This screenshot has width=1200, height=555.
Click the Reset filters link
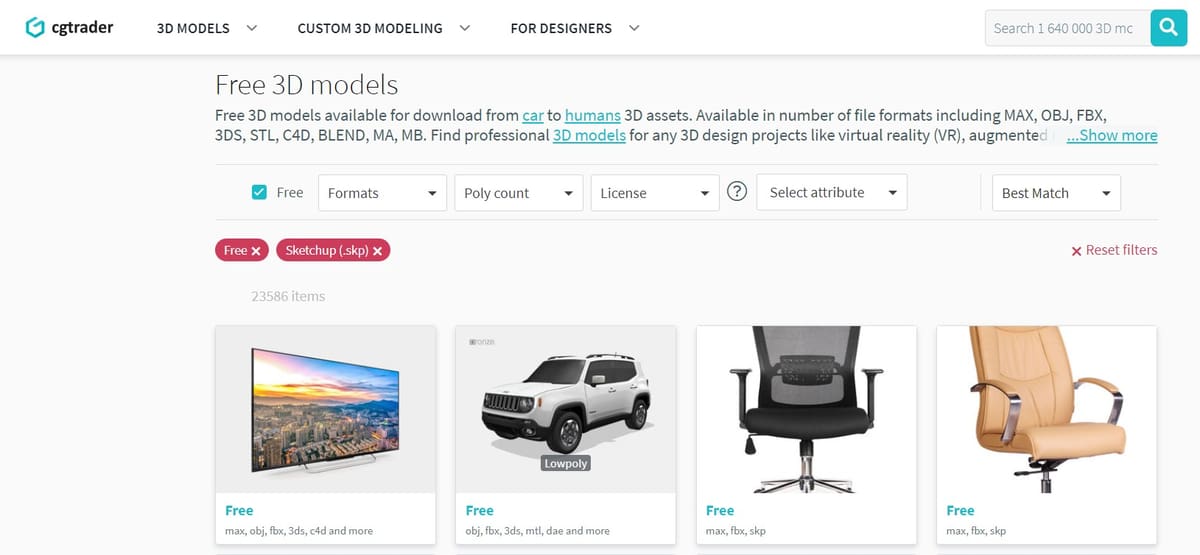click(x=1114, y=250)
